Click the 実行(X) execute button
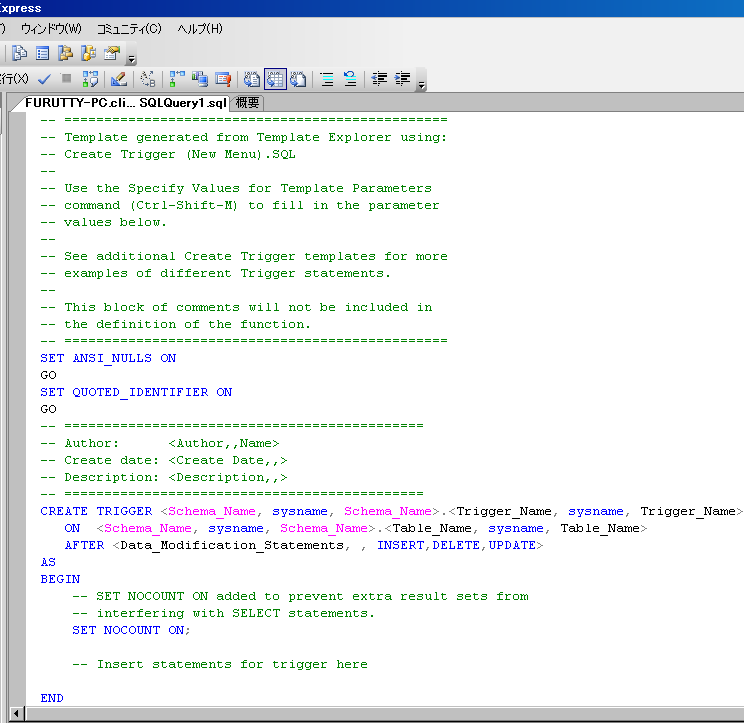Image resolution: width=744 pixels, height=723 pixels. coord(14,79)
